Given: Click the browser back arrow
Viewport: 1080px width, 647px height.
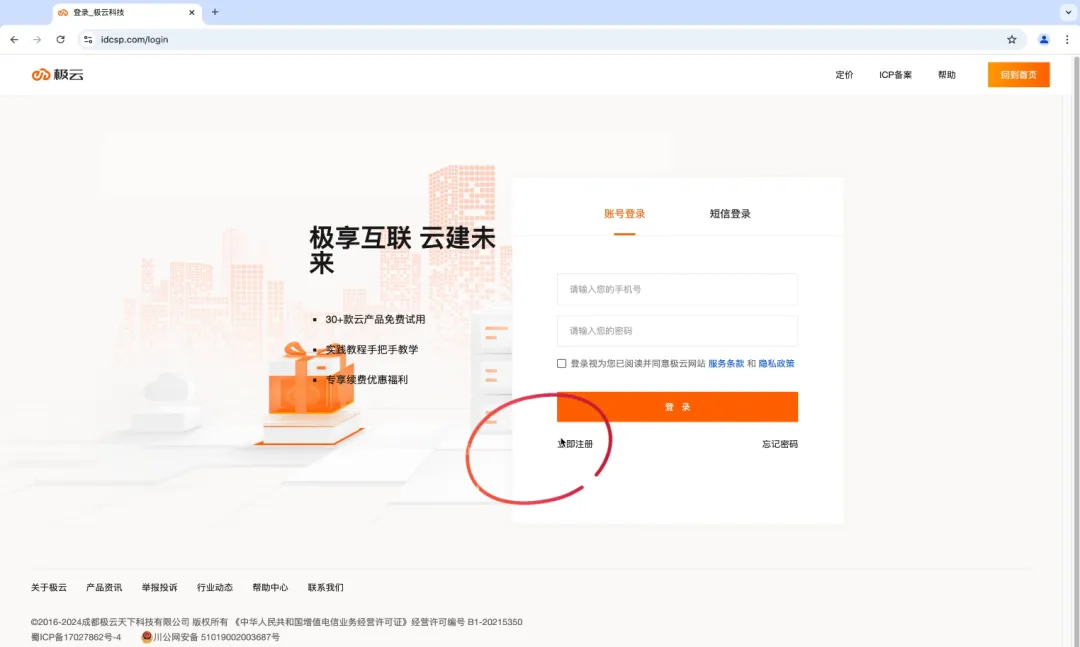Looking at the screenshot, I should pos(14,39).
